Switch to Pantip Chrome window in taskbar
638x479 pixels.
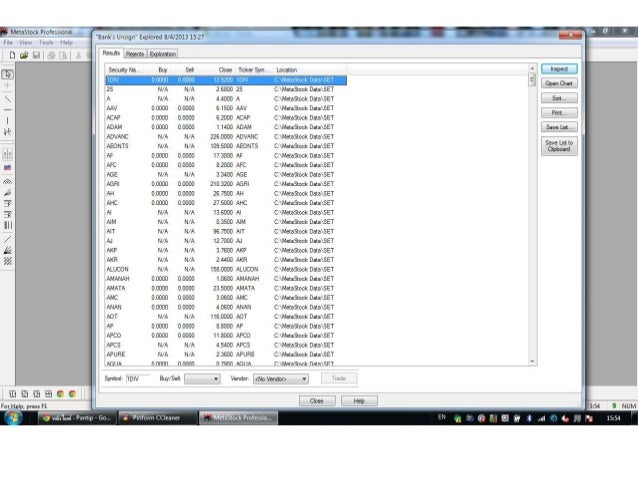[77, 418]
